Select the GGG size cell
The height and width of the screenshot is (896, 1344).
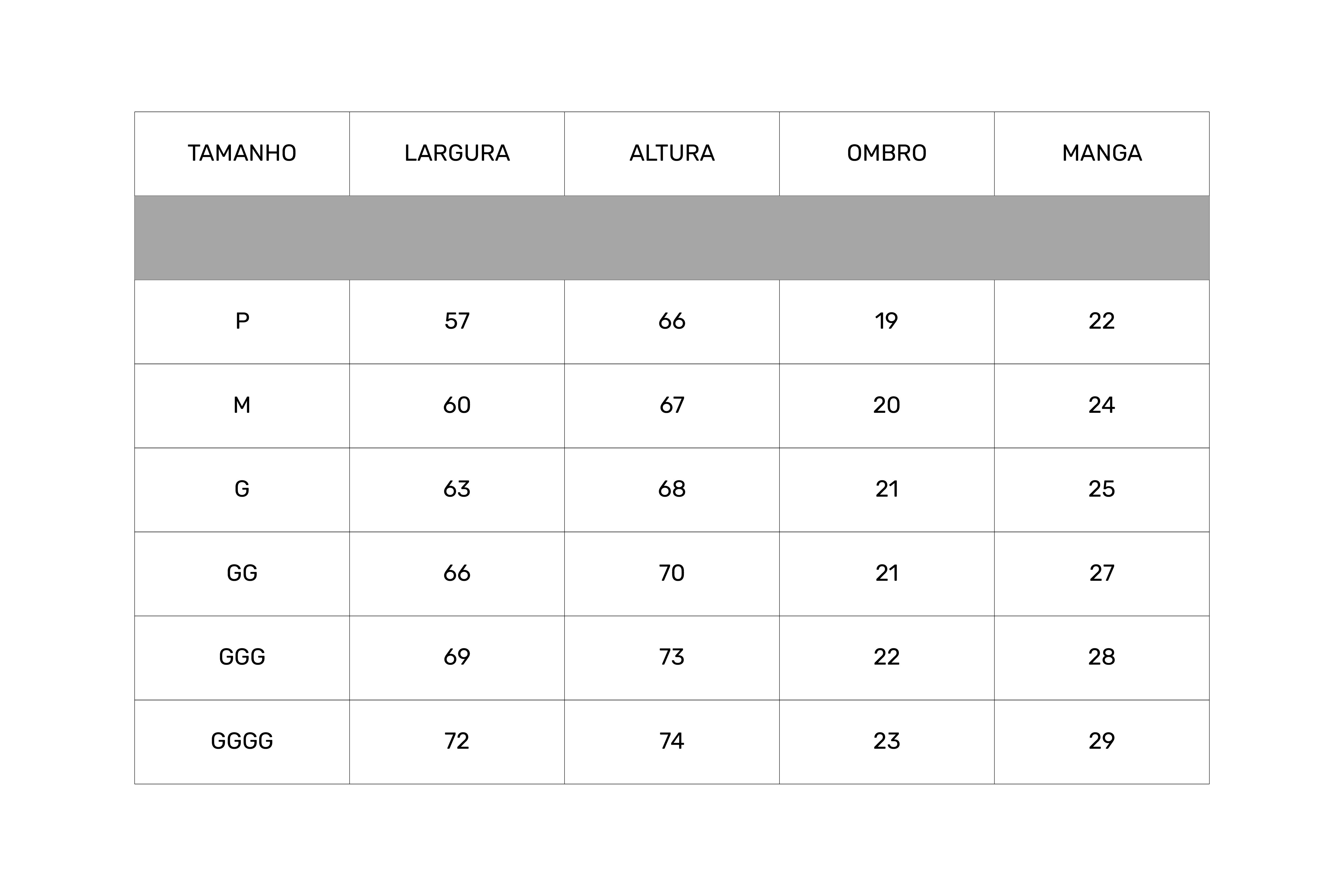242,657
